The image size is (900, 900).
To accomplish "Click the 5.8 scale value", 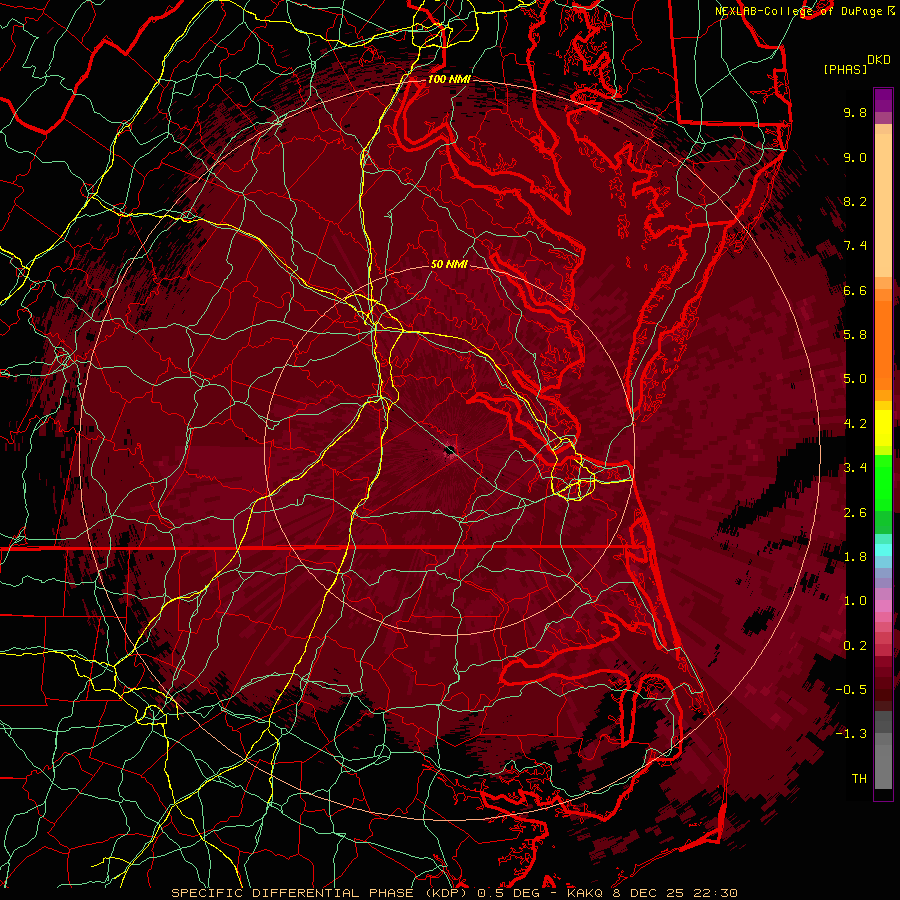I will 855,335.
